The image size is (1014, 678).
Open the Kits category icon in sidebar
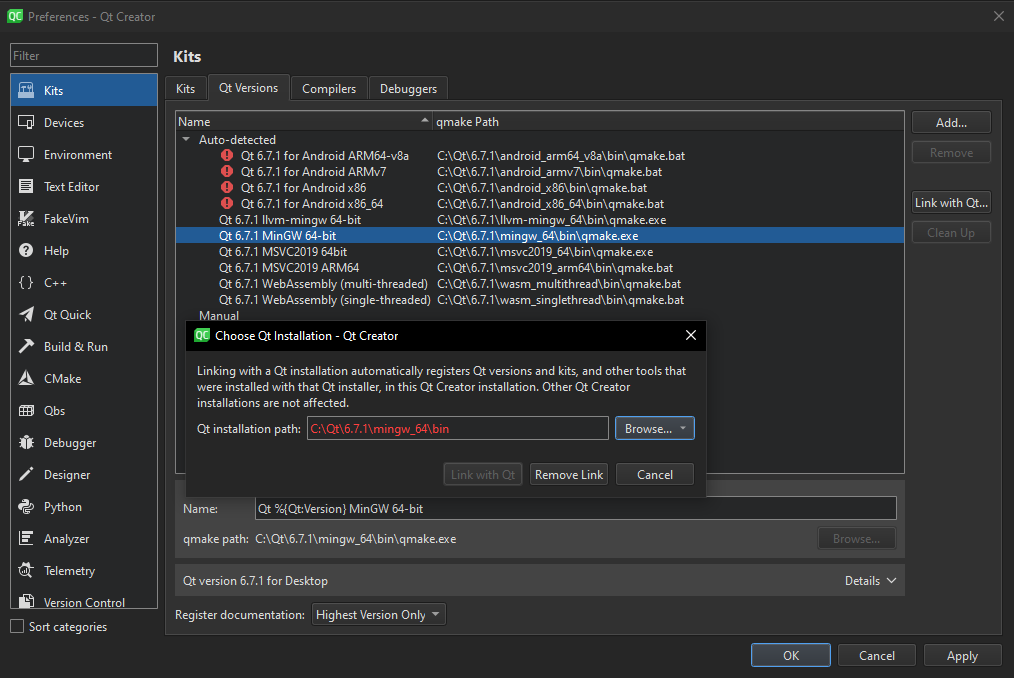[x=26, y=90]
